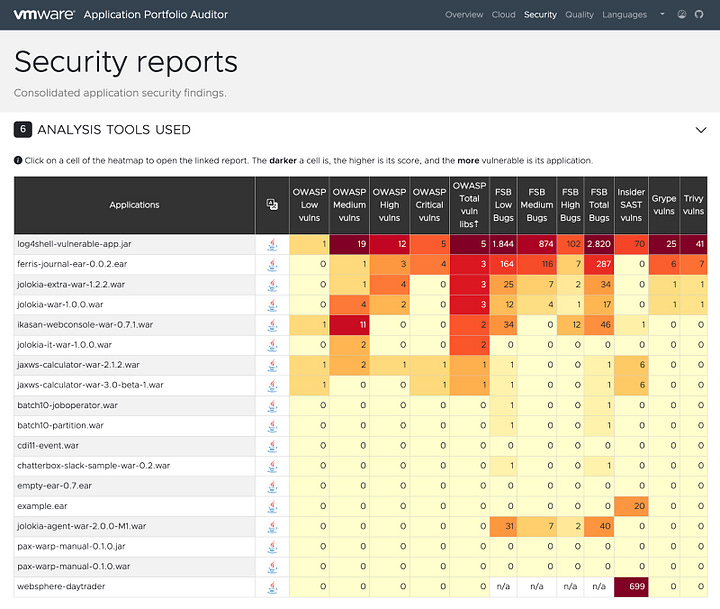Image resolution: width=720 pixels, height=609 pixels.
Task: Click Java icon for jolokia-war-1.0.0.war
Action: [x=272, y=305]
